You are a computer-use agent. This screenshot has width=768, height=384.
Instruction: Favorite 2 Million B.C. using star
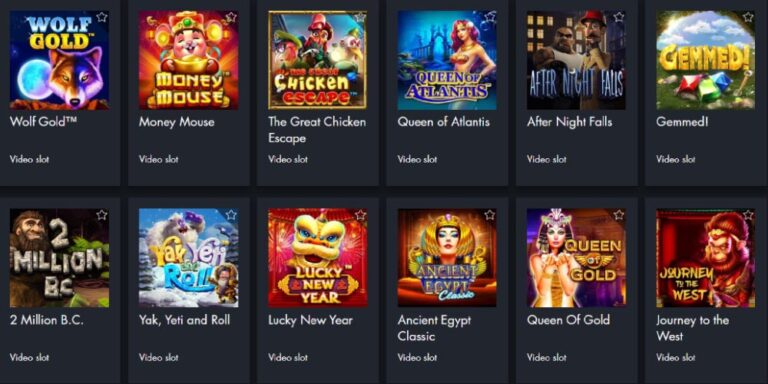tap(101, 215)
